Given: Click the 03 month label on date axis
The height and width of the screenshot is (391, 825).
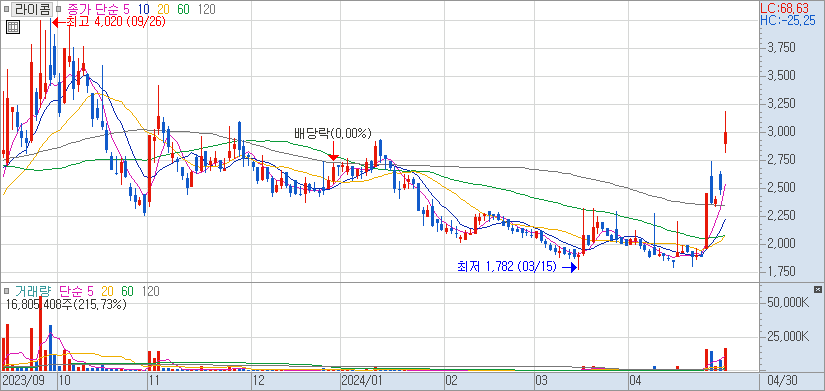Looking at the screenshot, I should (541, 380).
